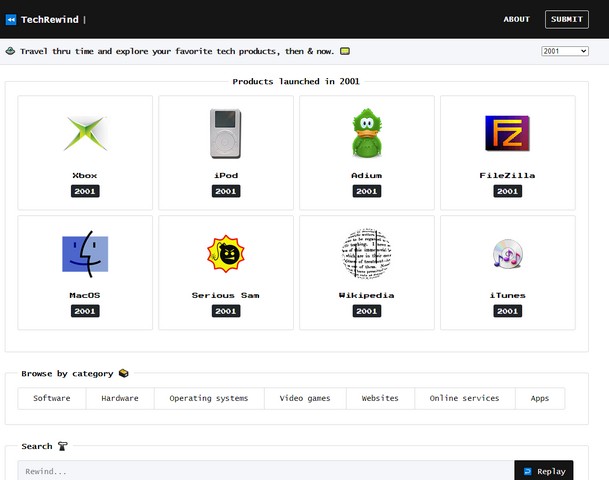Viewport: 609px width, 480px height.
Task: Click the iTunes product name
Action: [x=508, y=295]
